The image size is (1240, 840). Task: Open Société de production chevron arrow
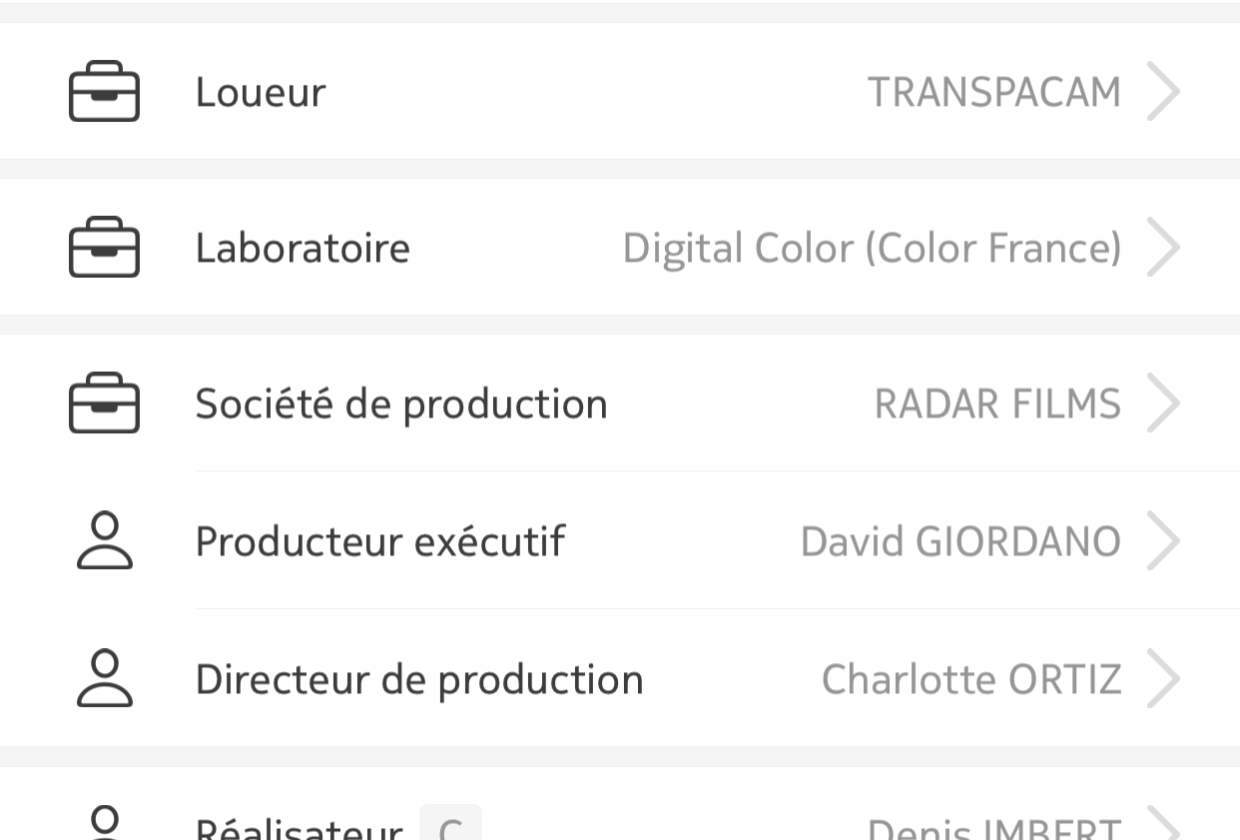coord(1163,403)
